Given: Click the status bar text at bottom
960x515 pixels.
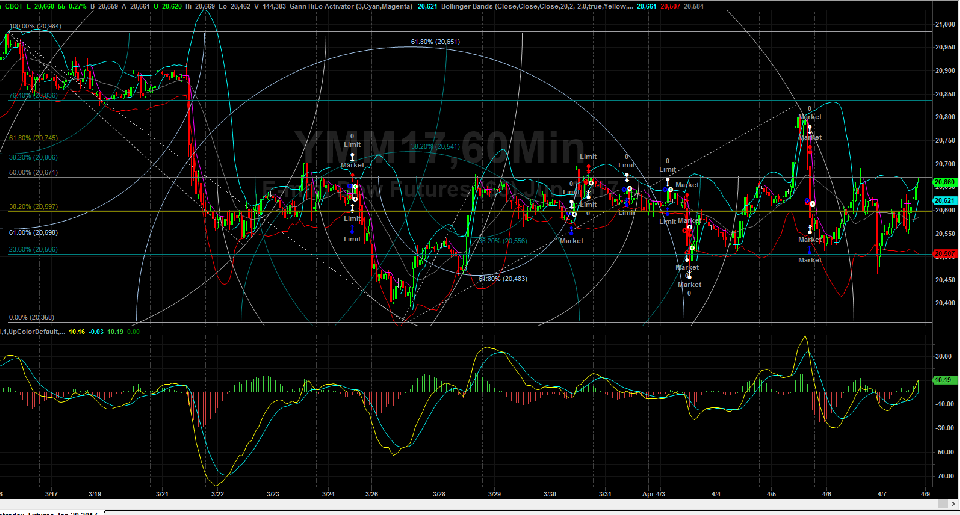Looking at the screenshot, I should [50, 509].
